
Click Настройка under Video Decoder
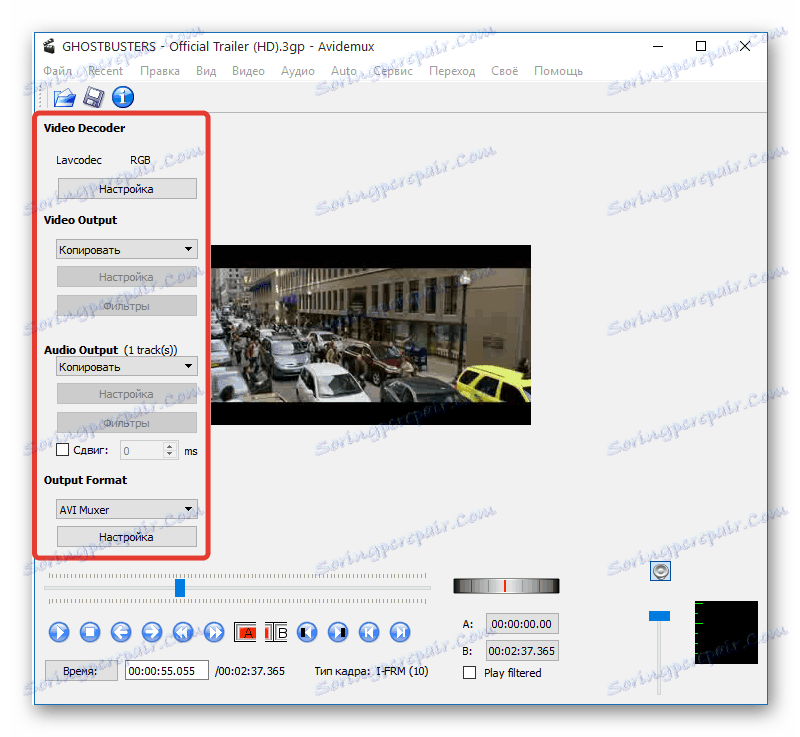(127, 188)
